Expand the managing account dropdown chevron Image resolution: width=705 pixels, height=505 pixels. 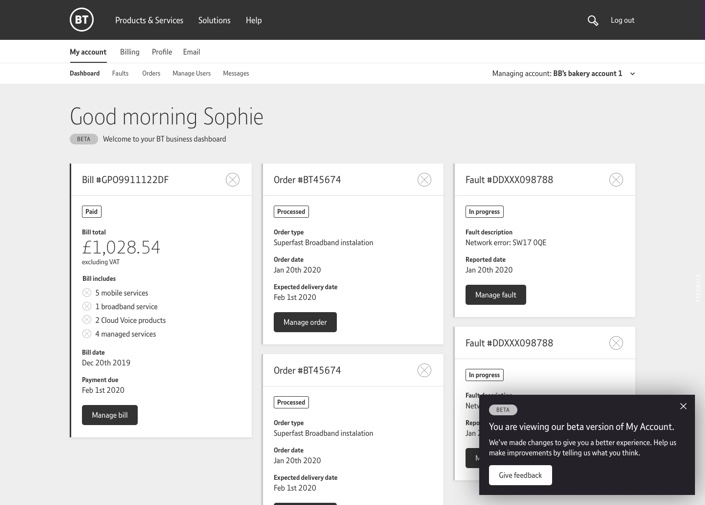tap(633, 74)
